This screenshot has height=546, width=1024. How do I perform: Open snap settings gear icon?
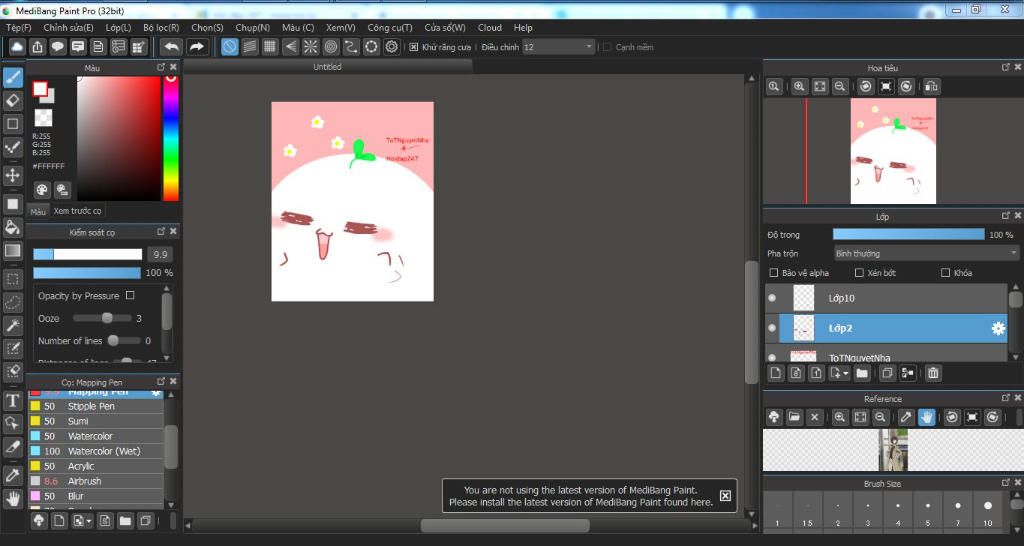[x=391, y=46]
